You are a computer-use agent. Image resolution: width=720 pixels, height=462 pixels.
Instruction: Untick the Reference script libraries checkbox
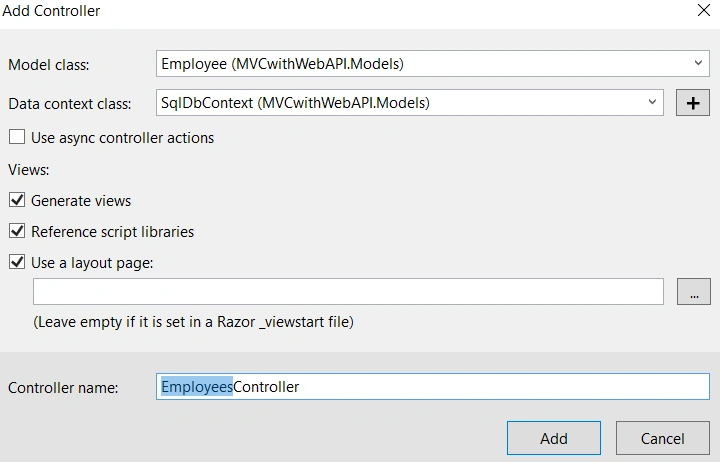point(17,231)
